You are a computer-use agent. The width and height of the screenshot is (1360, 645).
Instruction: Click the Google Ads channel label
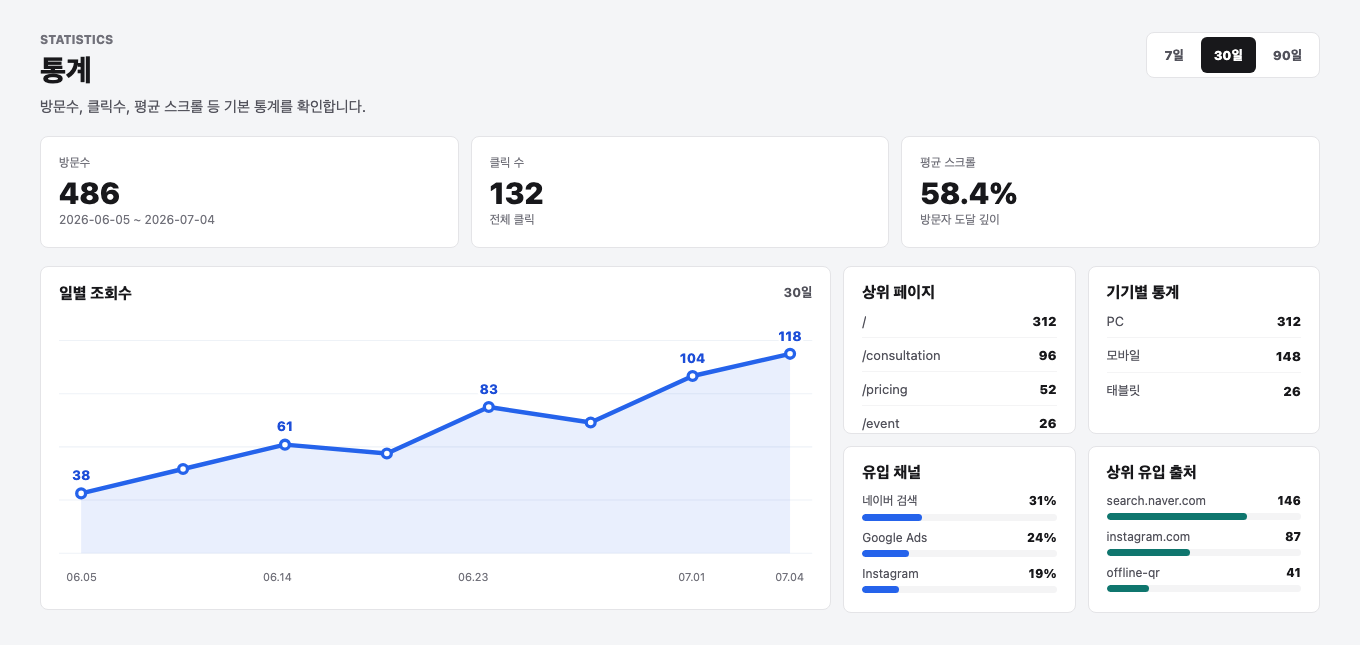(895, 537)
